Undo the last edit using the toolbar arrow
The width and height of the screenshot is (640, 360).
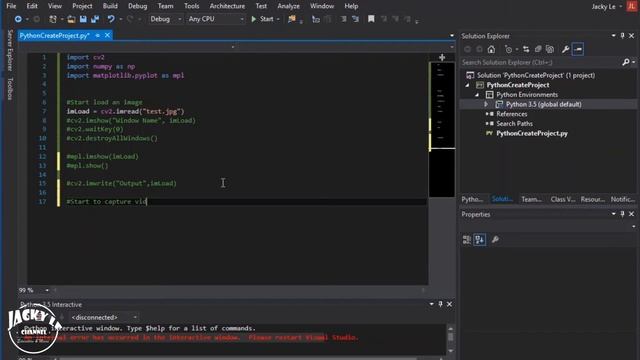pyautogui.click(x=111, y=19)
